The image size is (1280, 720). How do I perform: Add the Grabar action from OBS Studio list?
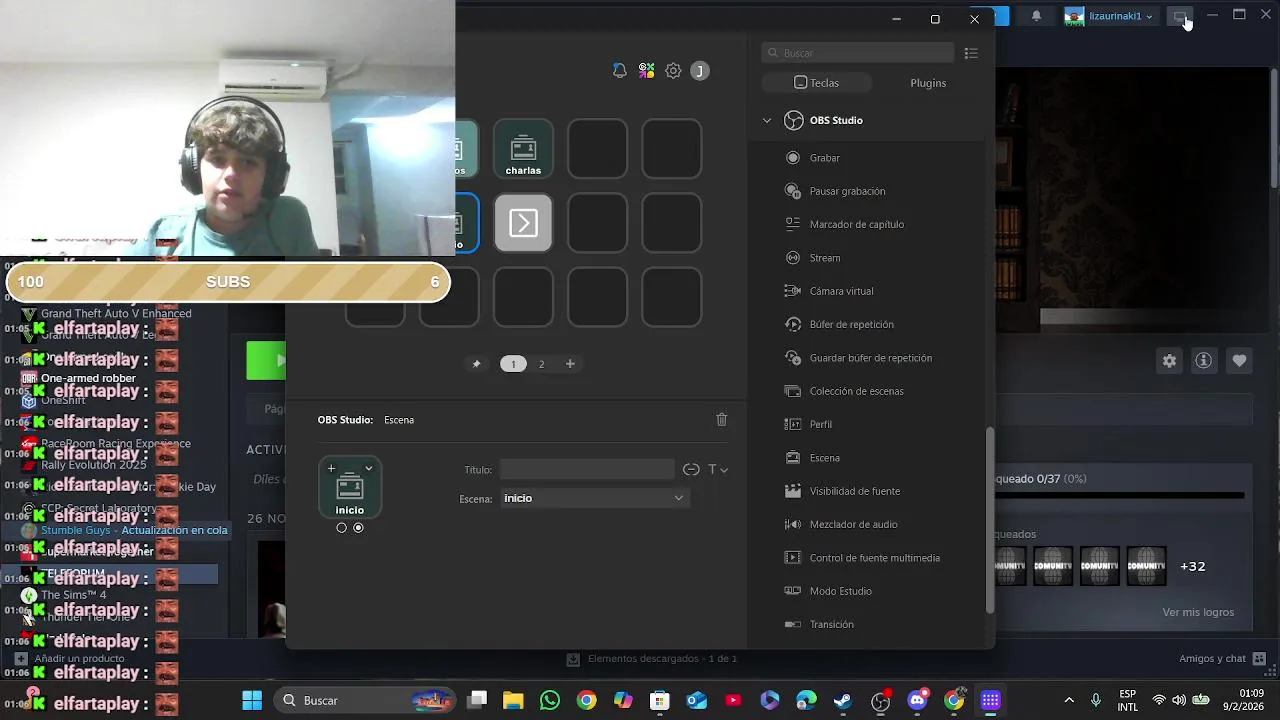tap(824, 158)
